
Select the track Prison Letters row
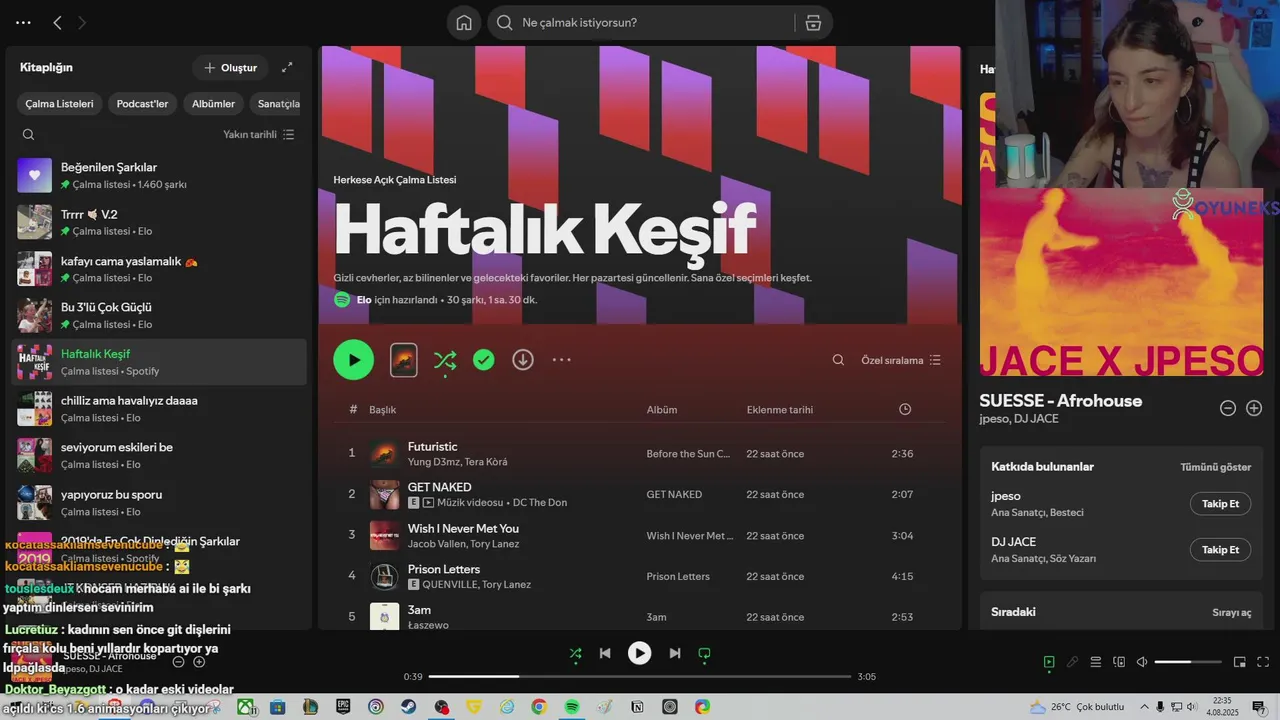tap(640, 576)
